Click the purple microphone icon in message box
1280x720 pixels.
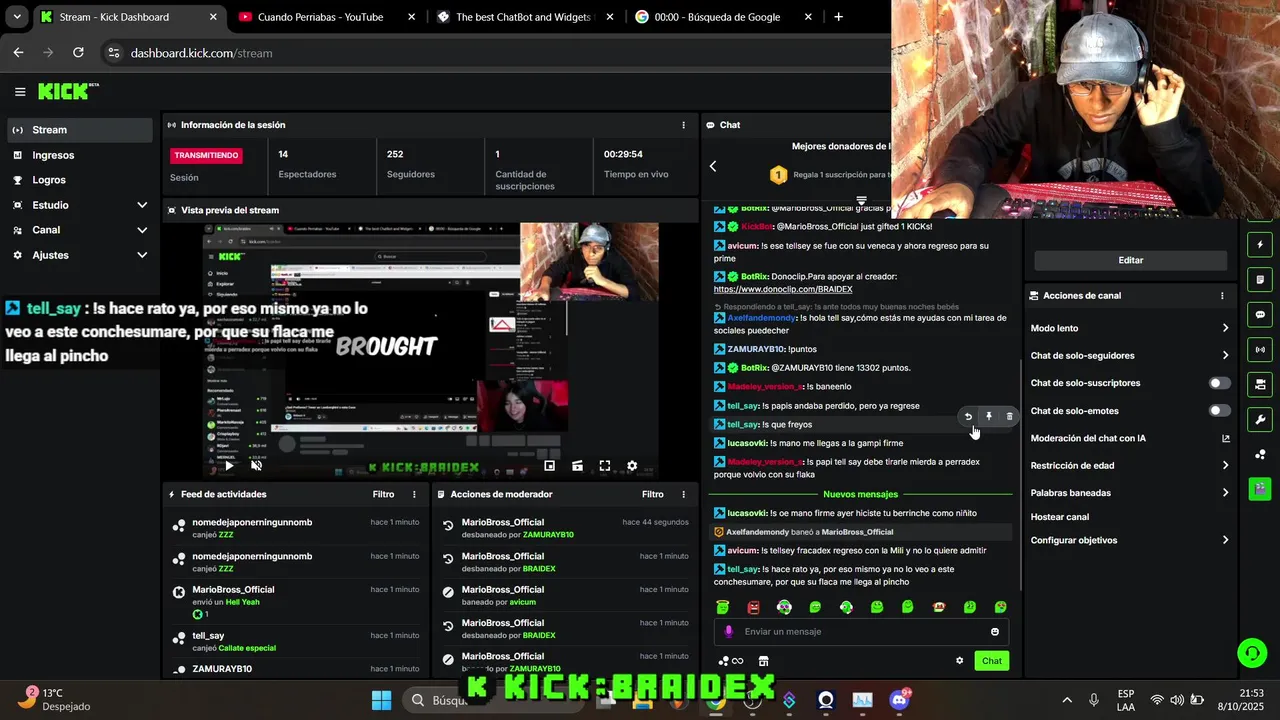pos(728,632)
